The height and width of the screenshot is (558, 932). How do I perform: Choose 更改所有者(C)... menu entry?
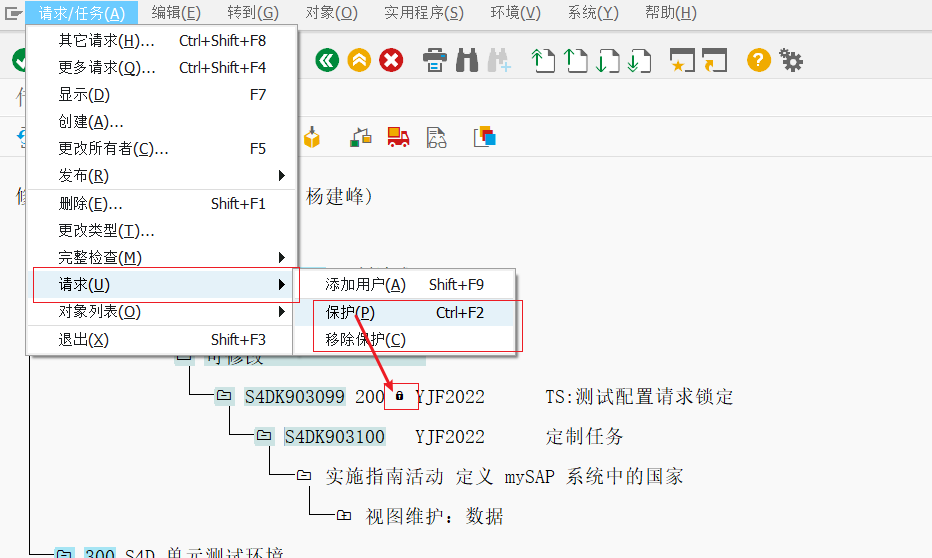[162, 149]
